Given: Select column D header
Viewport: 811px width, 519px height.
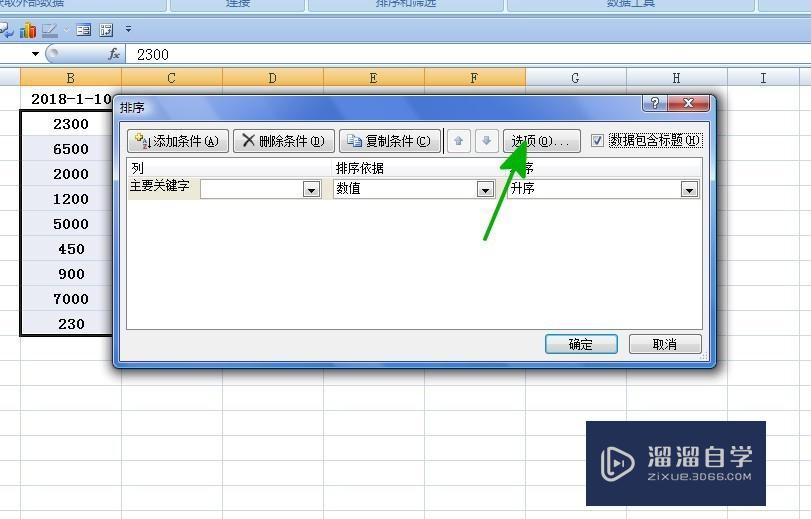Looking at the screenshot, I should pyautogui.click(x=273, y=78).
